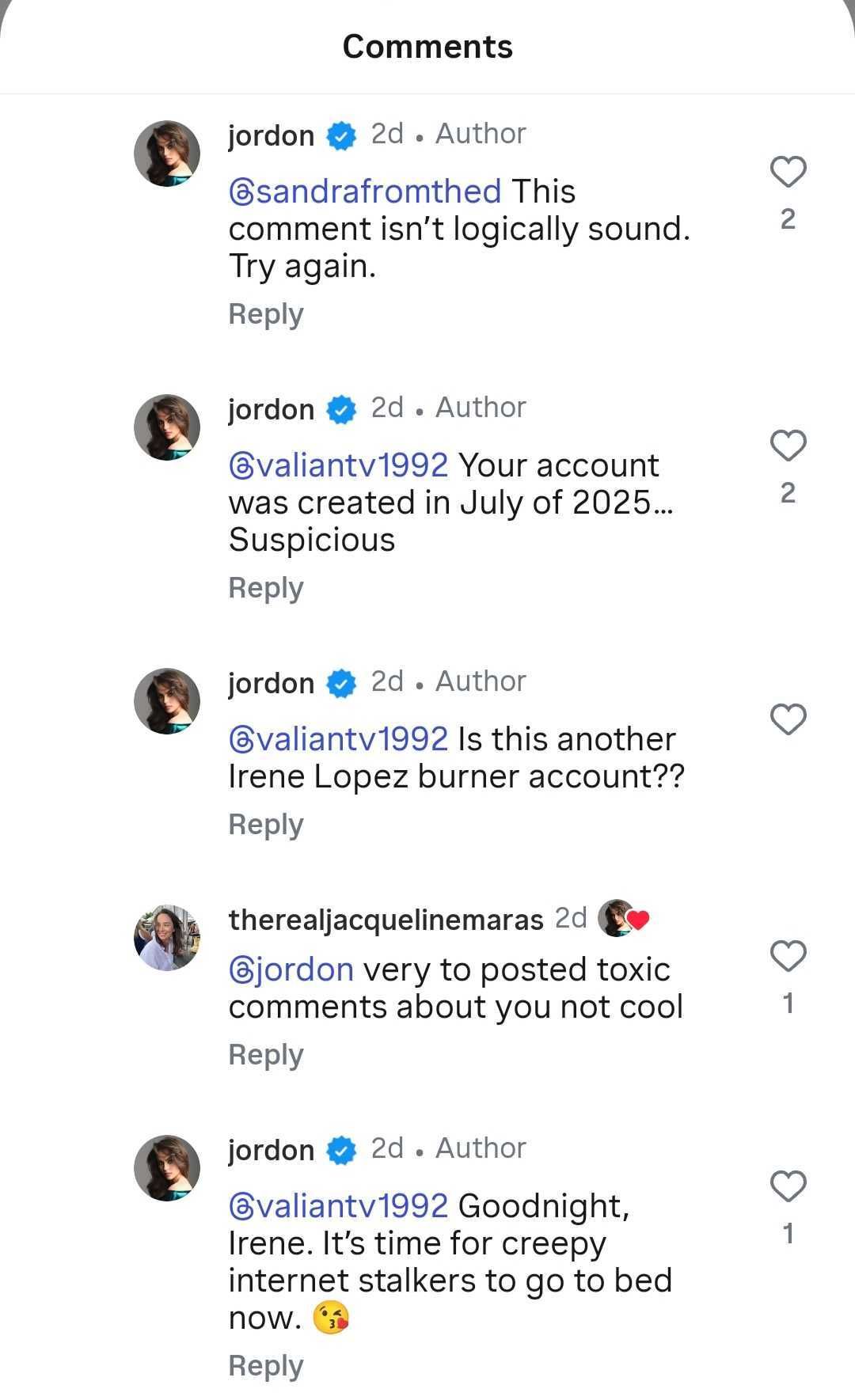This screenshot has height=1400, width=855.
Task: Tap jordon's avatar on the 'Goodnight' comment
Action: point(167,1168)
